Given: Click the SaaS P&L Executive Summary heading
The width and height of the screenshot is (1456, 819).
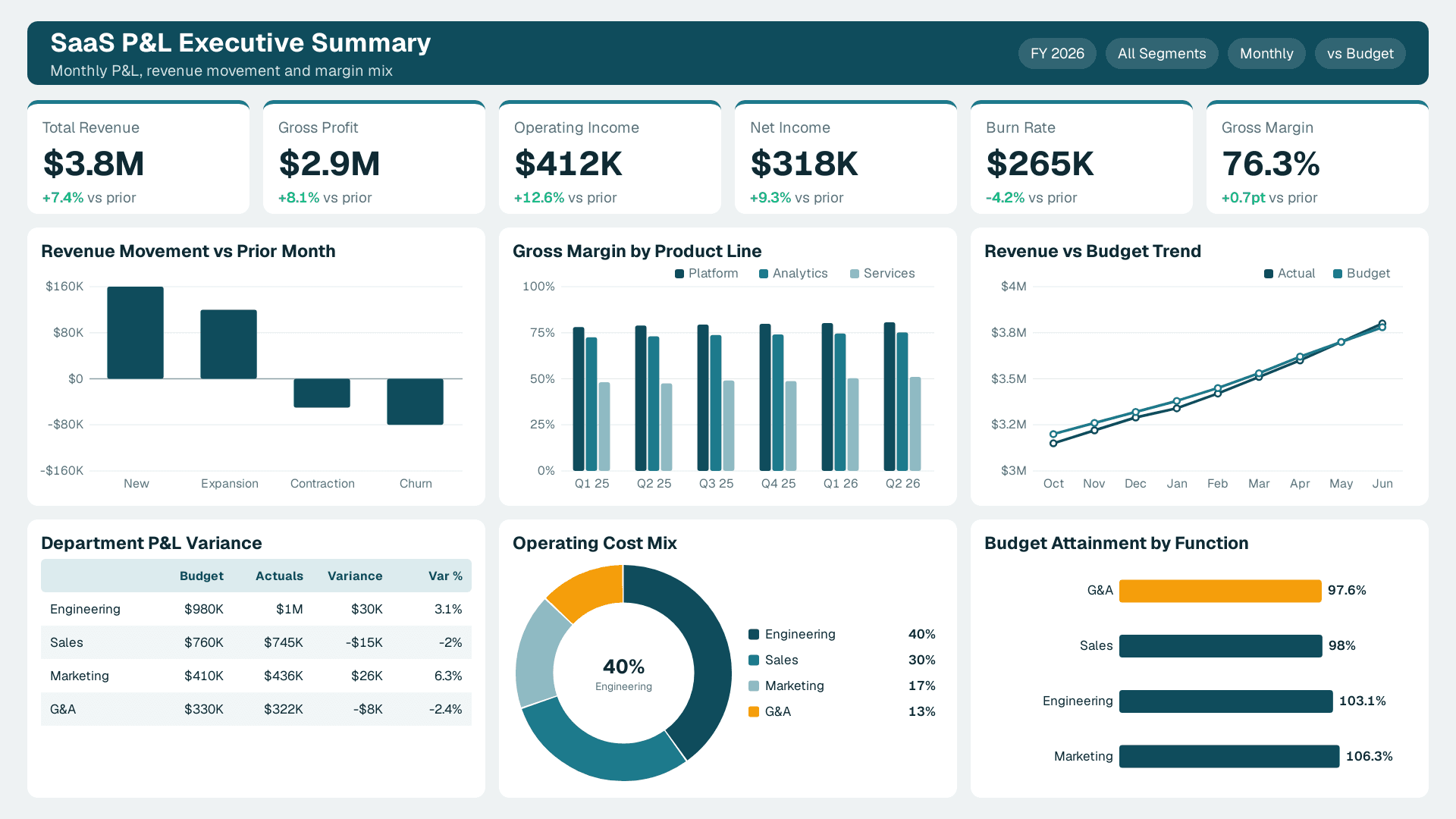Looking at the screenshot, I should click(240, 43).
